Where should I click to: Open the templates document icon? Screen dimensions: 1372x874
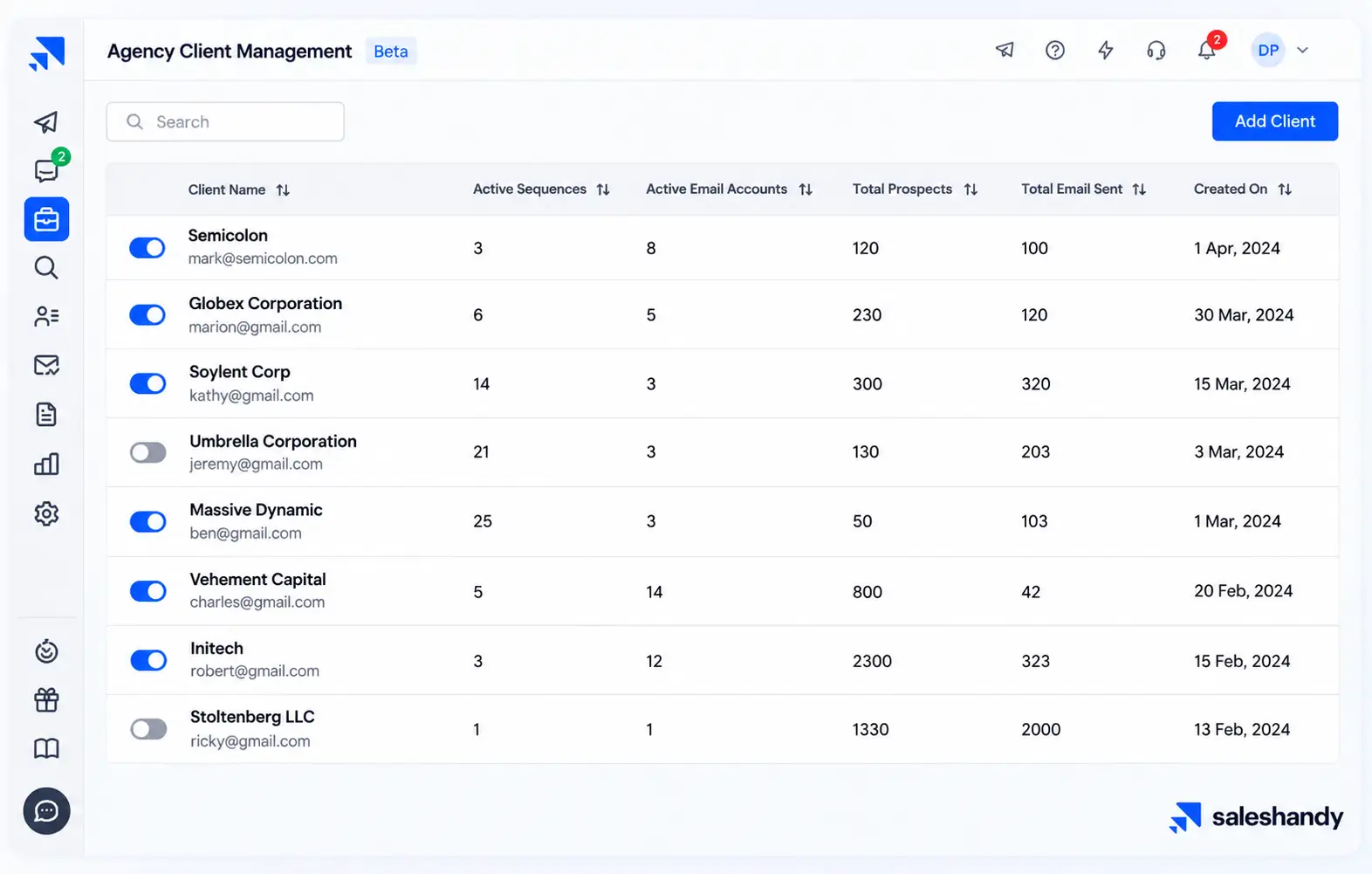click(46, 414)
